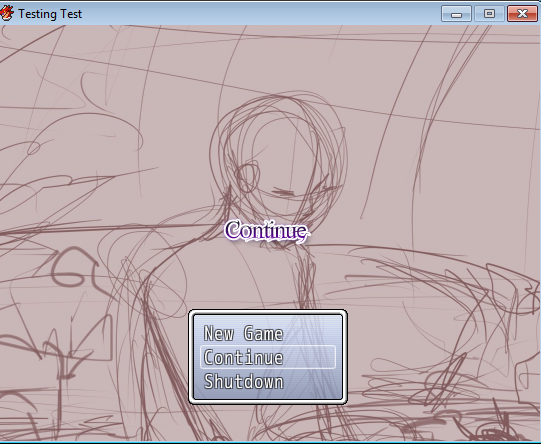Maximize the Testing Test window
The height and width of the screenshot is (444, 541).
point(489,14)
